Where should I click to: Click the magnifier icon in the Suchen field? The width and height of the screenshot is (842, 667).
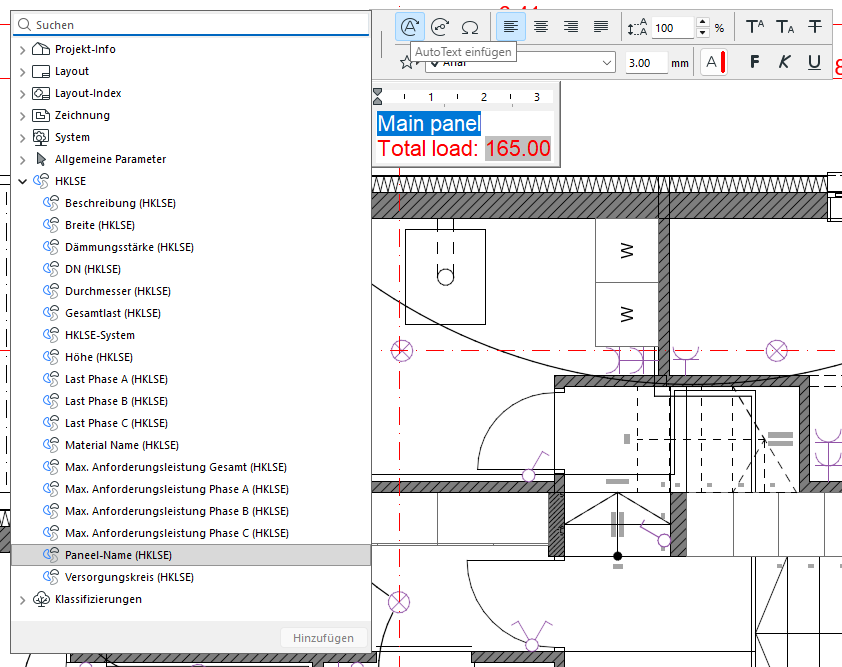point(24,25)
